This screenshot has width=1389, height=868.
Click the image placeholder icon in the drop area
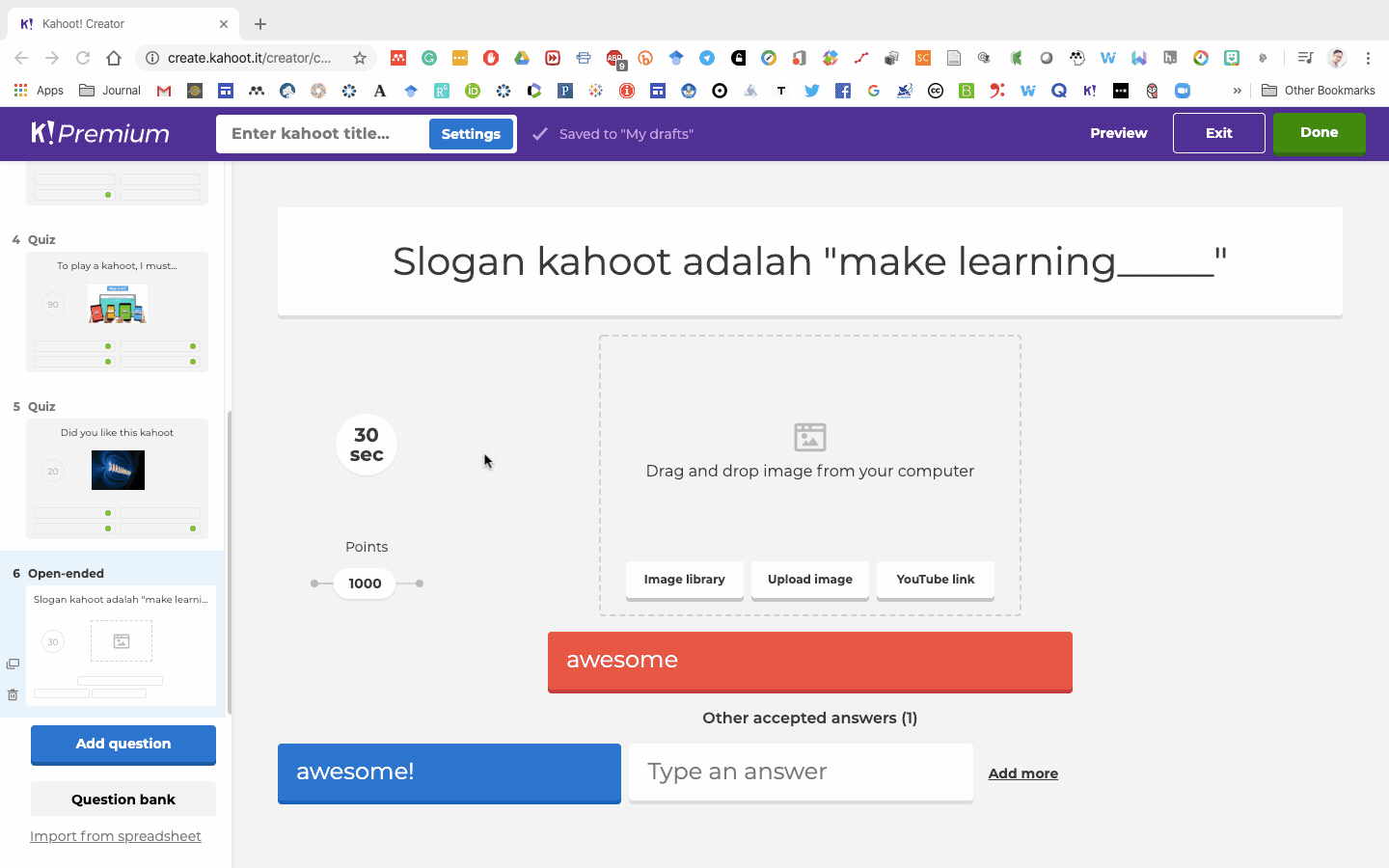[810, 437]
